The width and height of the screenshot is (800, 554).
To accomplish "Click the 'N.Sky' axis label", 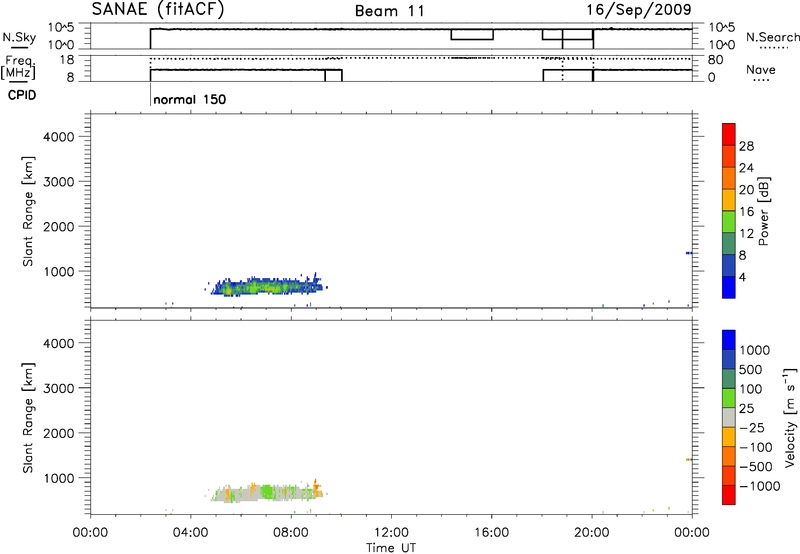I will click(x=19, y=37).
